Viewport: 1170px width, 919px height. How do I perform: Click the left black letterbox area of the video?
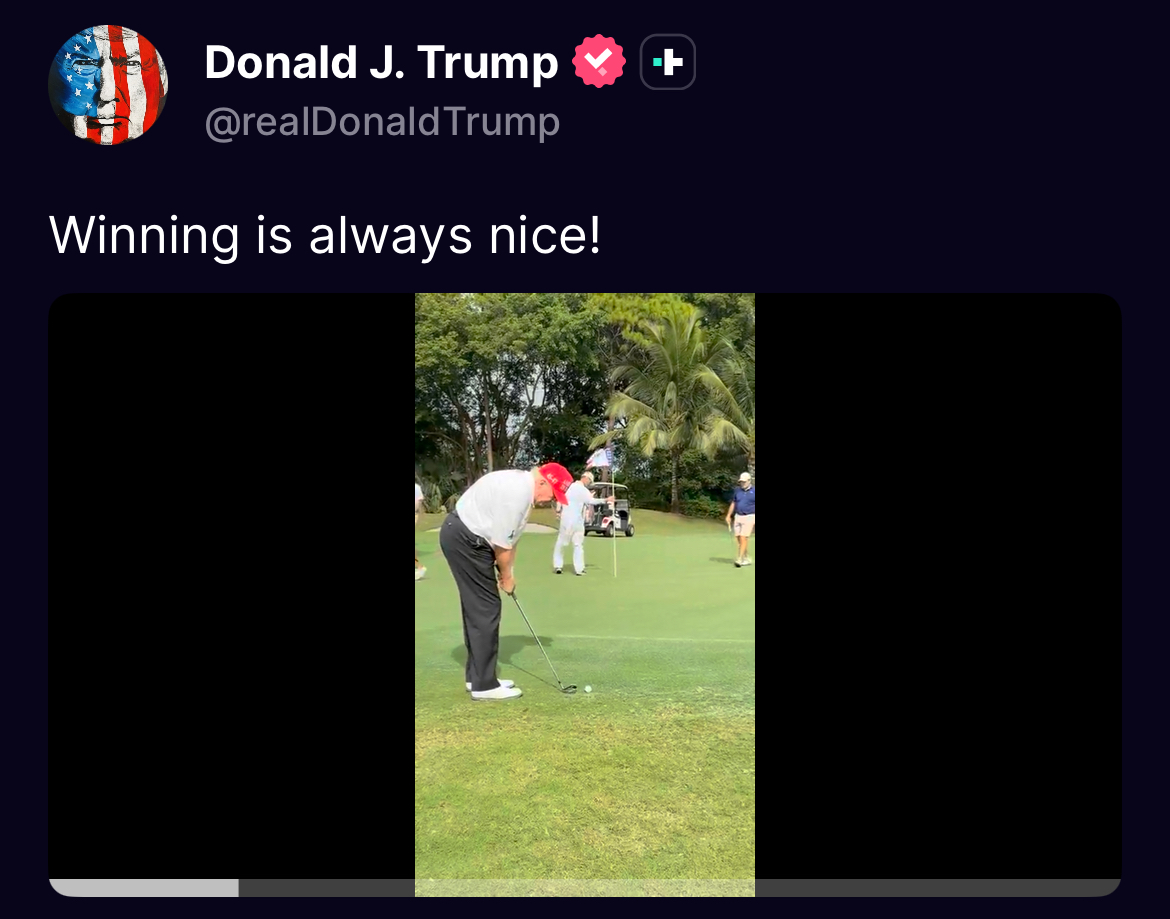point(231,586)
